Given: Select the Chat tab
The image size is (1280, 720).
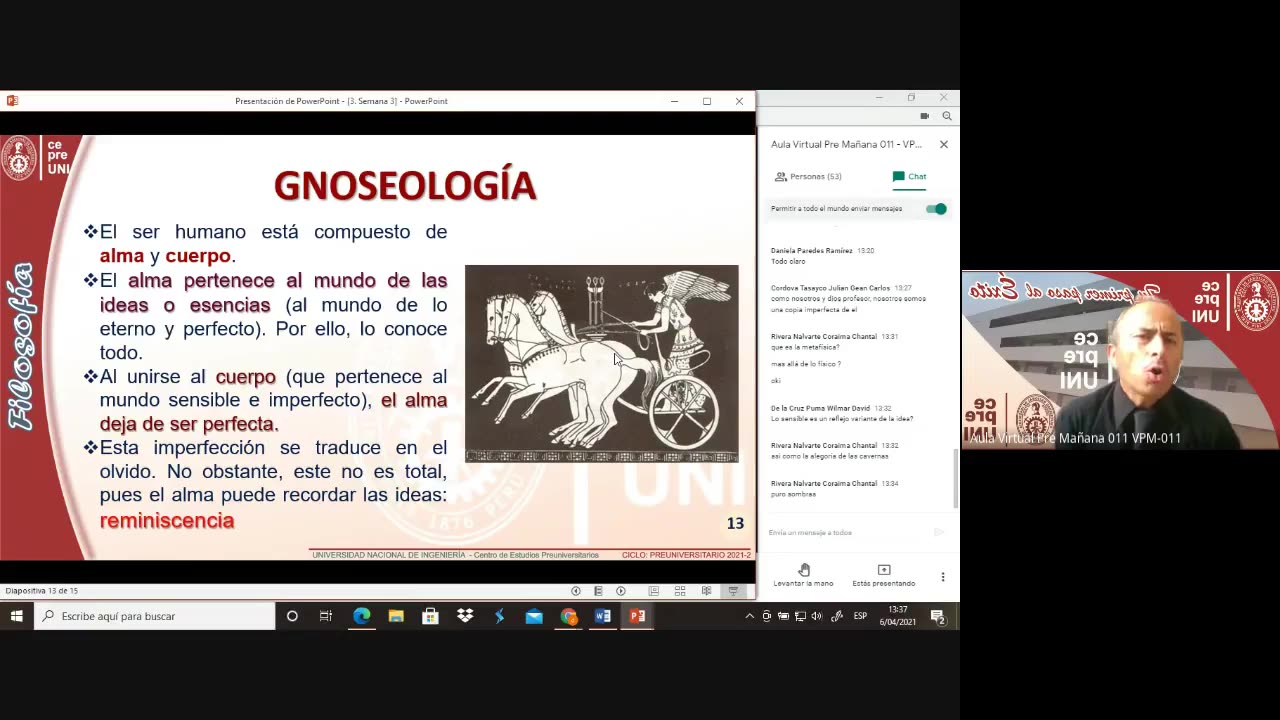Looking at the screenshot, I should (x=910, y=177).
